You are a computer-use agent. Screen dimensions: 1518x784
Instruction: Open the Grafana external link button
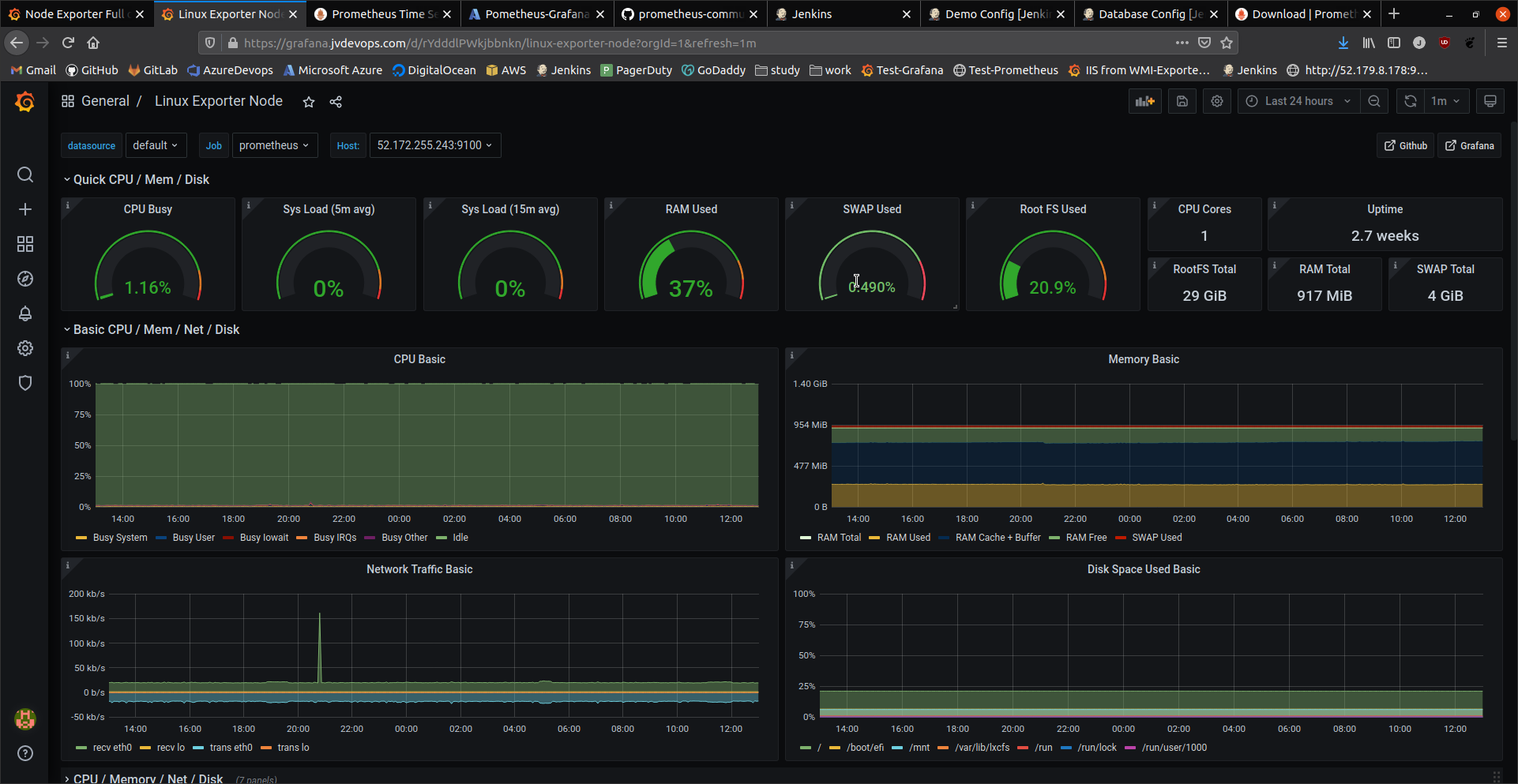pyautogui.click(x=1469, y=145)
